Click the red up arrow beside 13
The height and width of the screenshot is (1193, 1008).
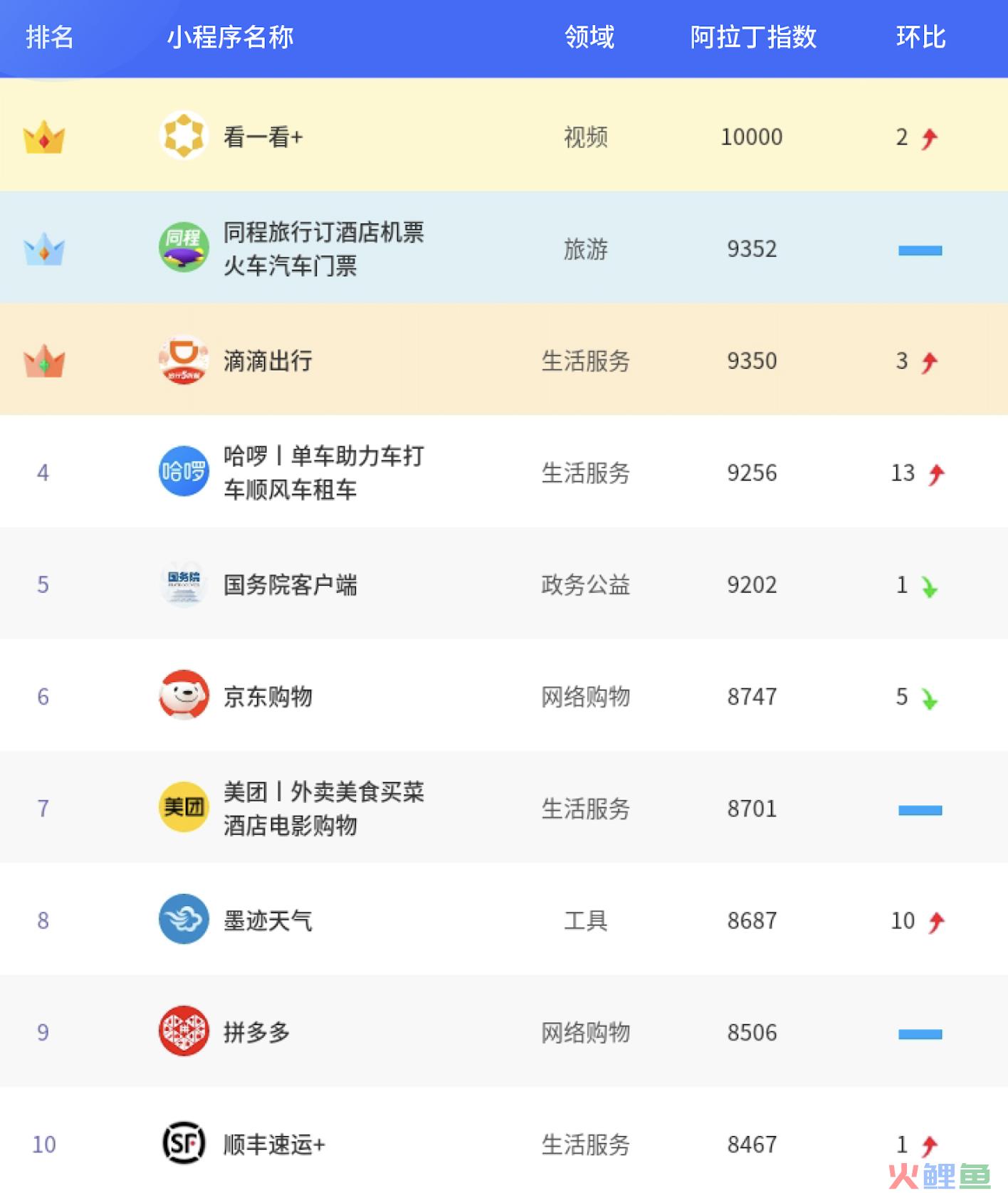tap(936, 474)
